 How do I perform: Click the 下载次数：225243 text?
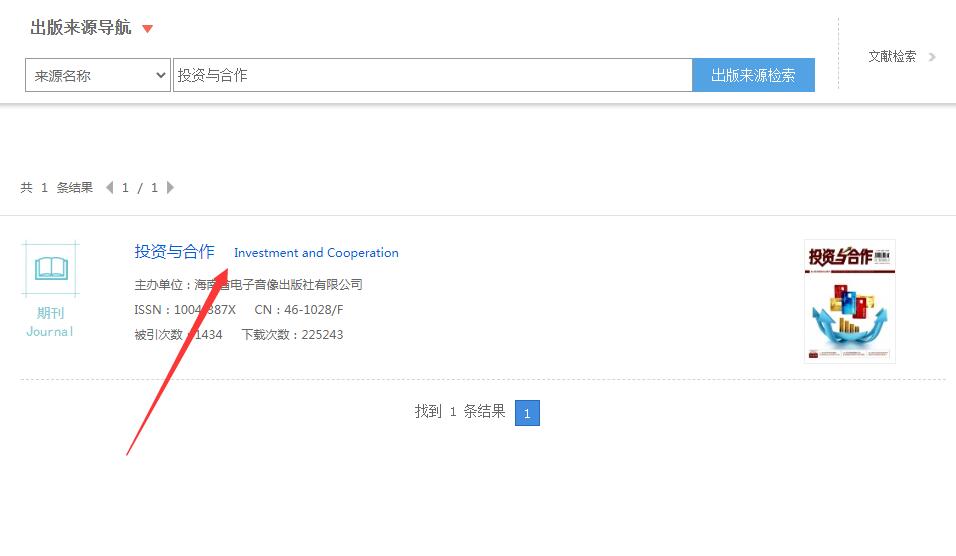pos(293,335)
